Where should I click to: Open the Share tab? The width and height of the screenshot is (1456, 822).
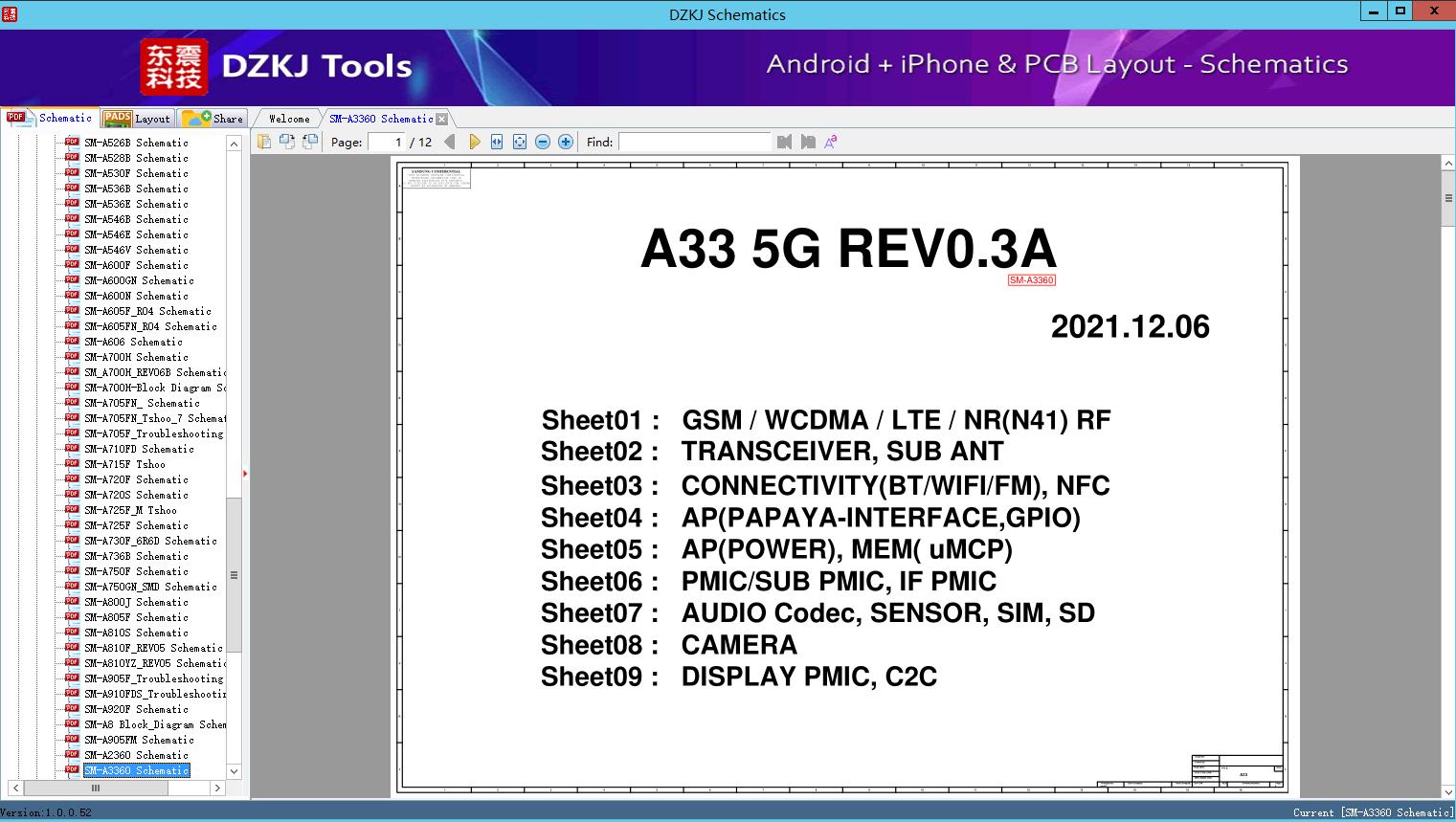coord(213,119)
